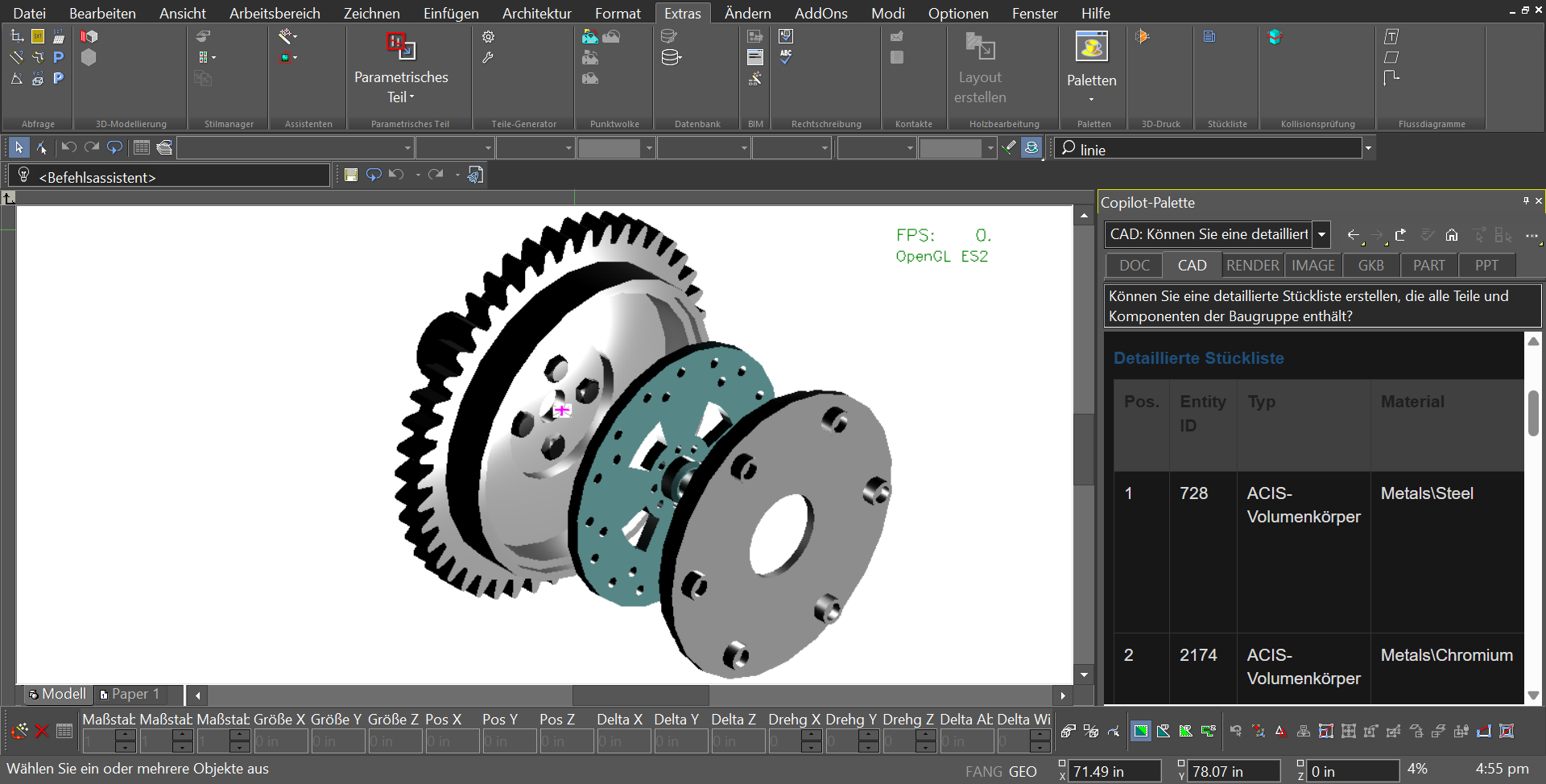Click the 3D-Druck printing icon

tap(1143, 37)
